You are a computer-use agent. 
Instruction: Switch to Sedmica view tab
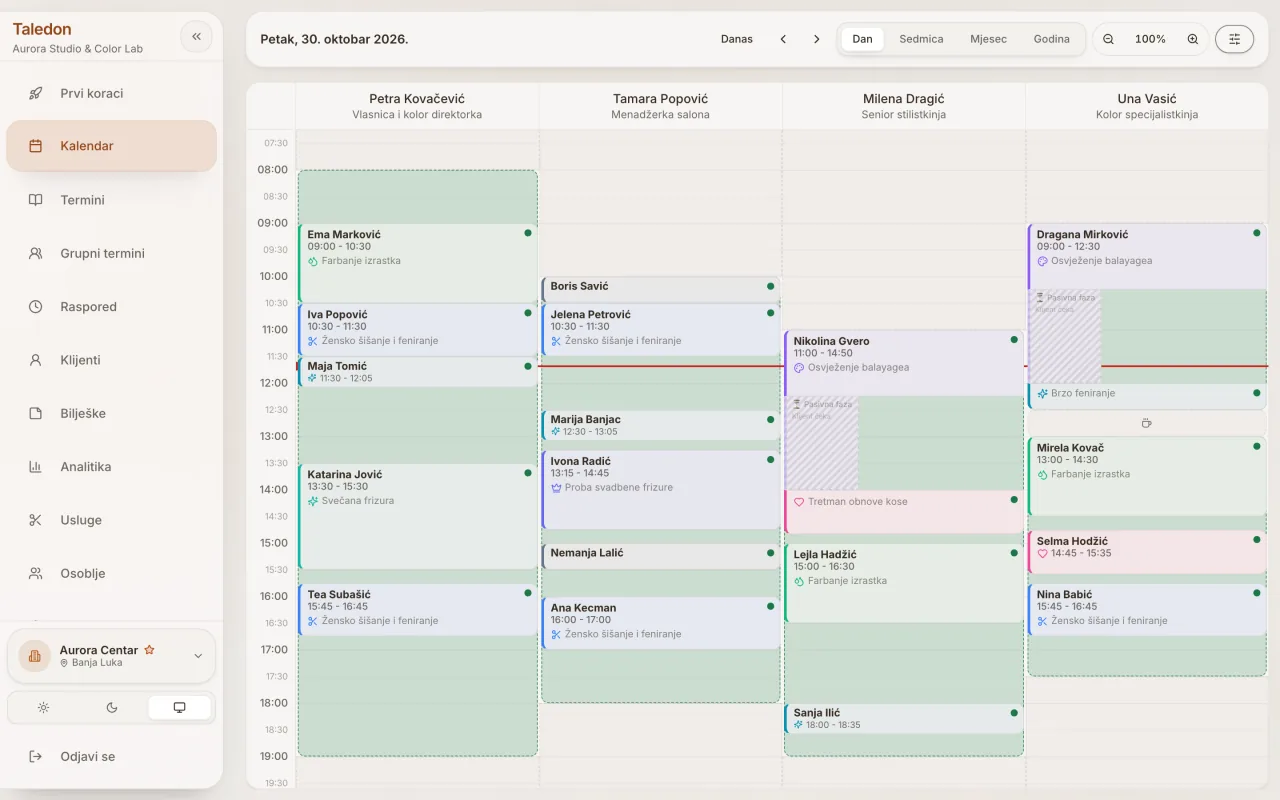click(x=921, y=39)
